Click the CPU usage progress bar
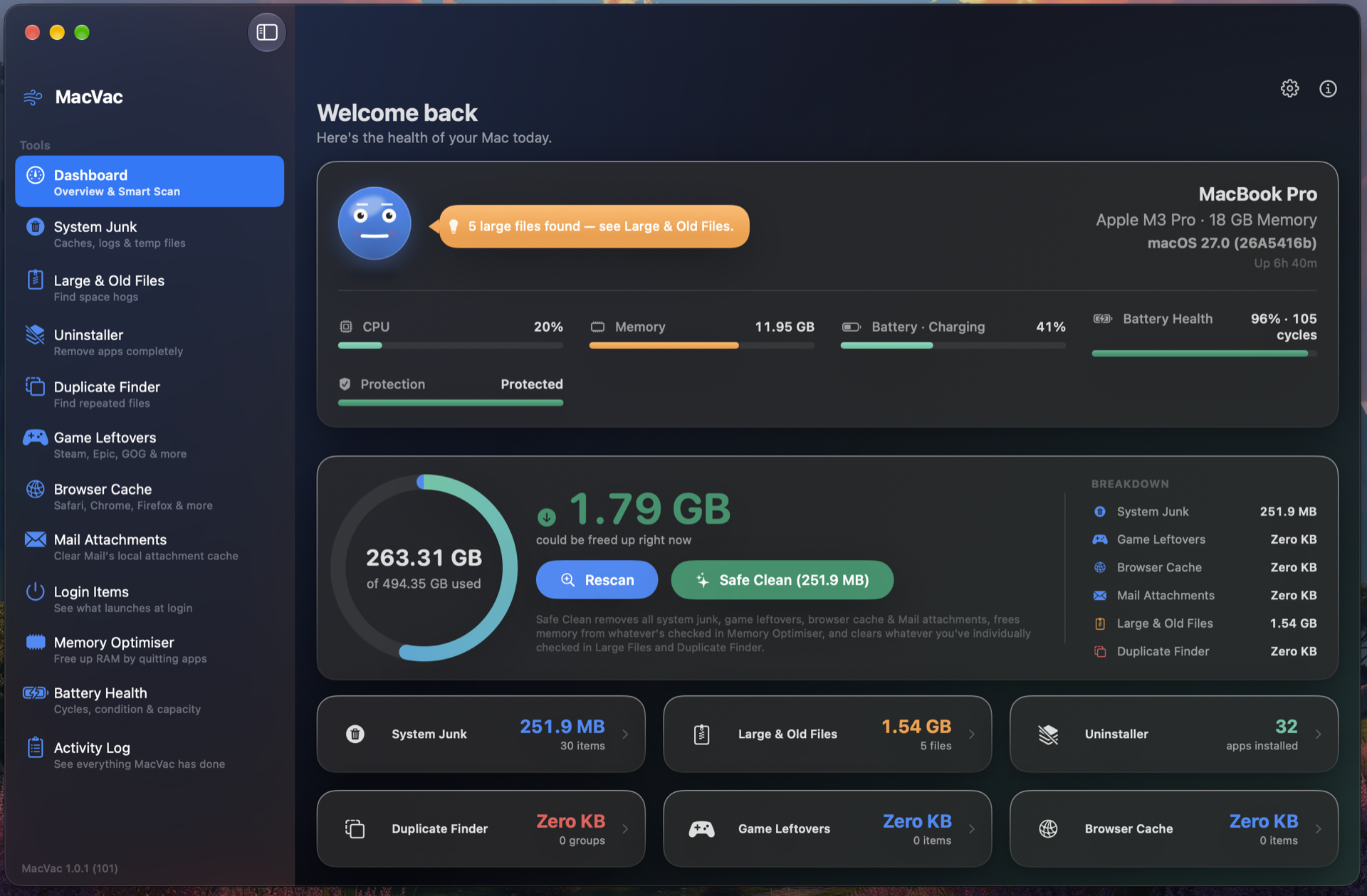Image resolution: width=1367 pixels, height=896 pixels. click(450, 345)
